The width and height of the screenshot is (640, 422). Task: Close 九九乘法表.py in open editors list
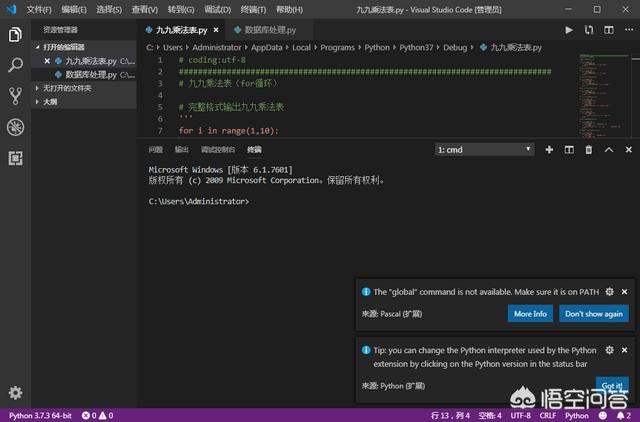pos(47,61)
